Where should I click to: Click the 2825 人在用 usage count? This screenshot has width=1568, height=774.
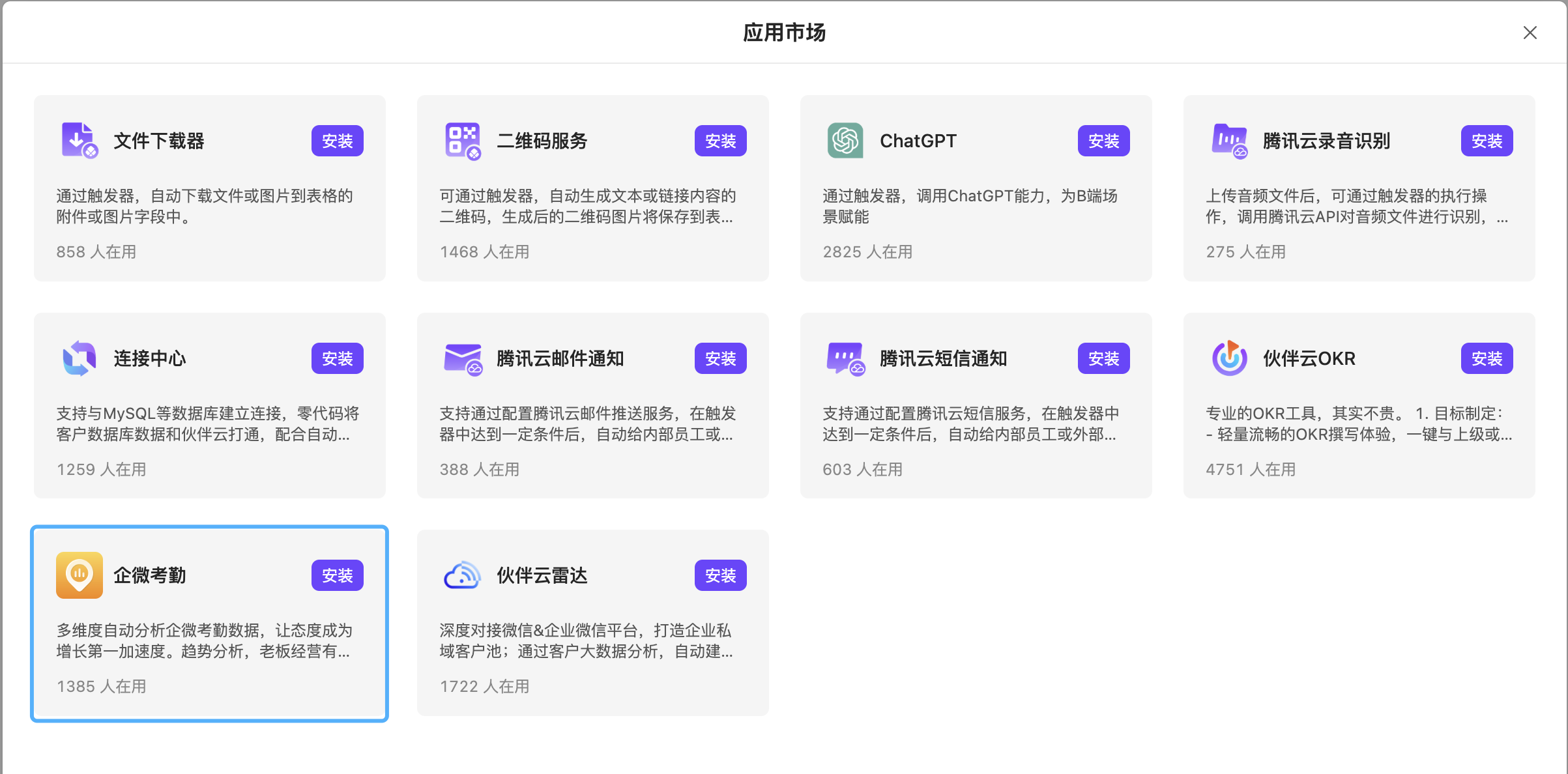click(867, 252)
